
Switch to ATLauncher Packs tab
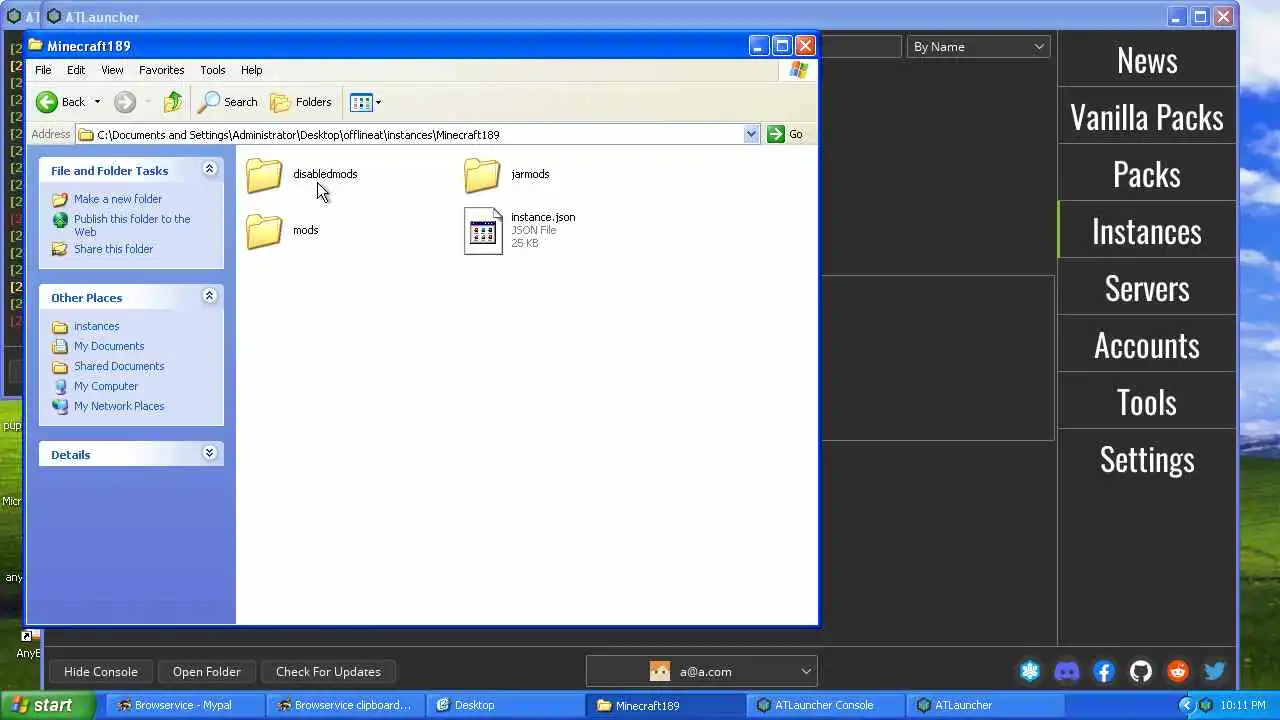1147,174
